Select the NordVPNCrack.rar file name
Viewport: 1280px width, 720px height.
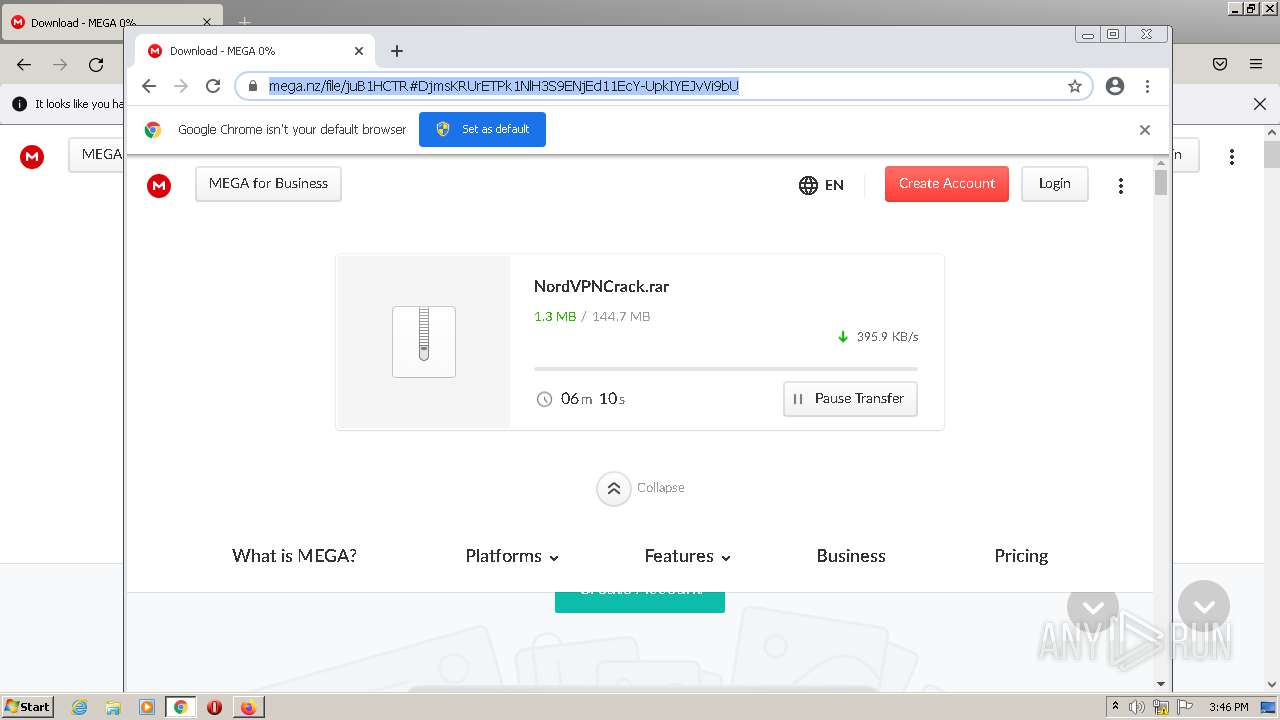[x=601, y=286]
